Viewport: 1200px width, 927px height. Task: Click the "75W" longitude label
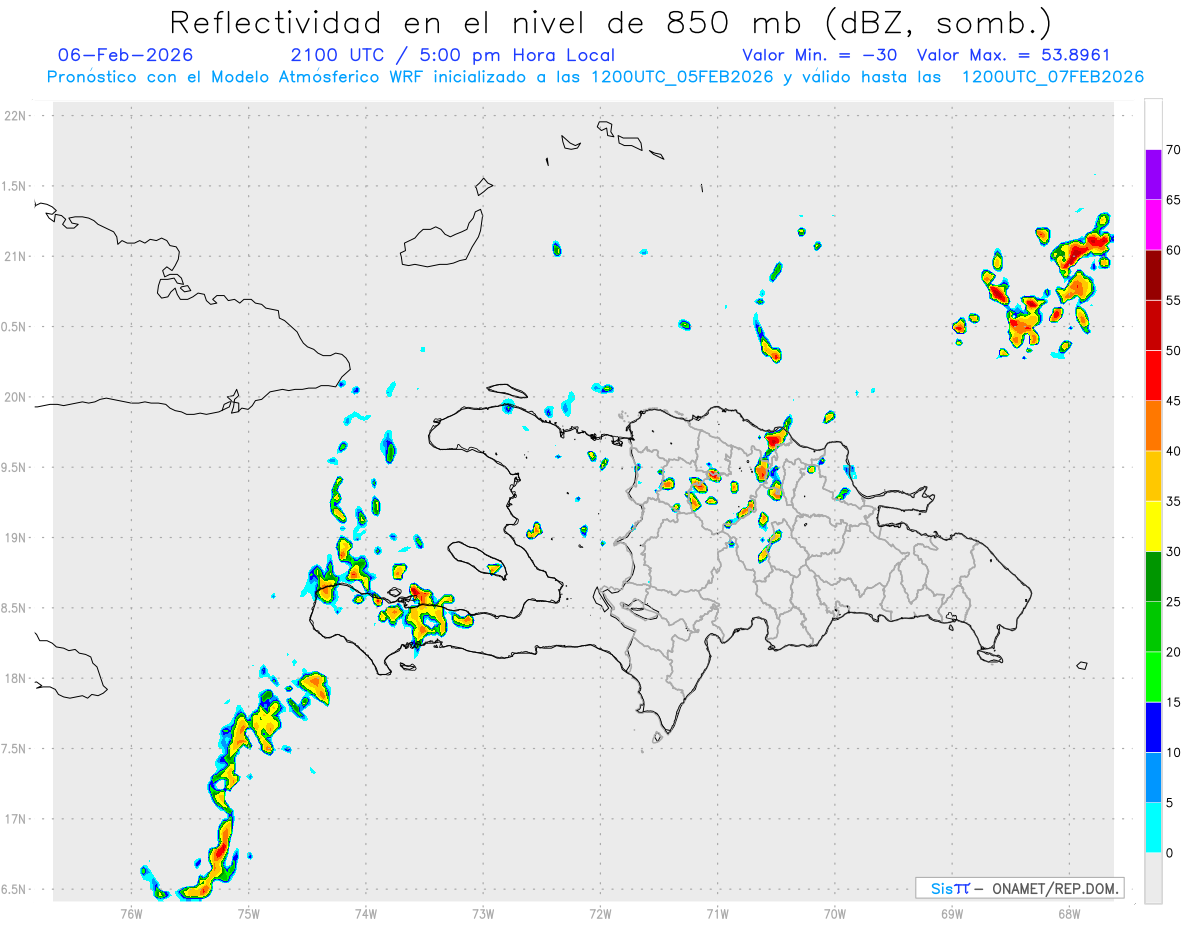249,914
